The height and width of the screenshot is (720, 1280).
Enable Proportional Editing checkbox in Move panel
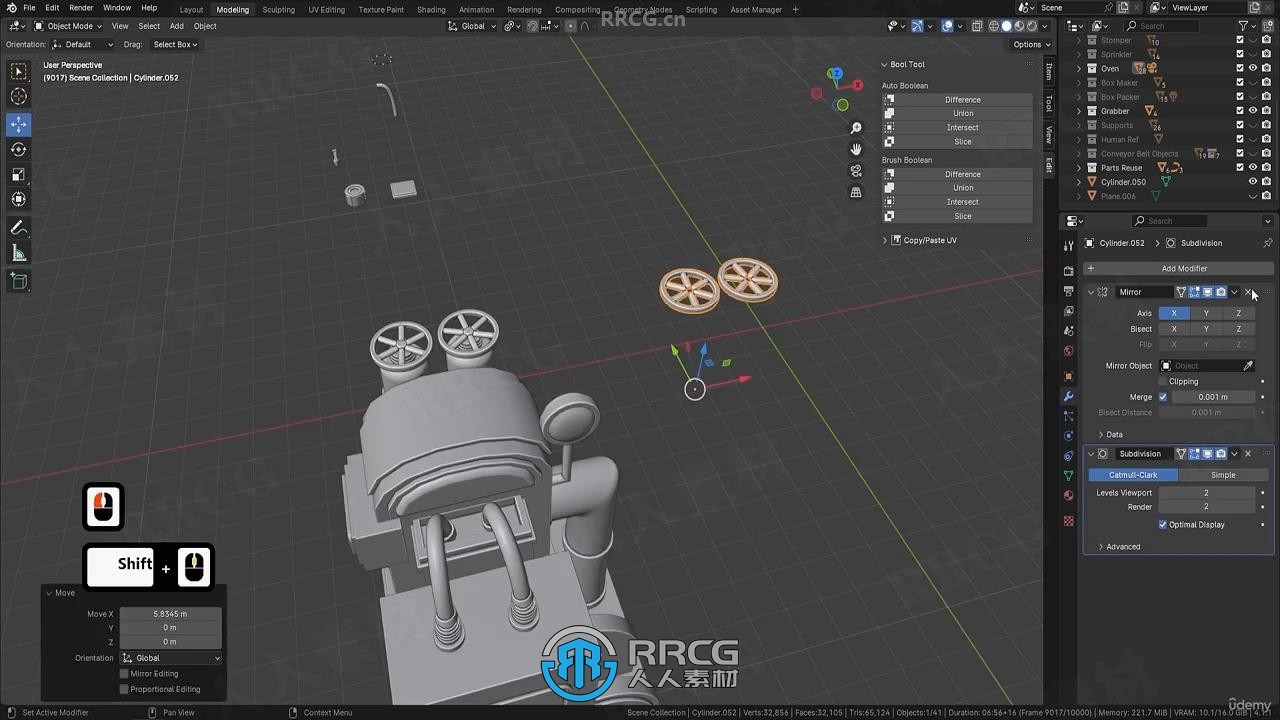[124, 689]
